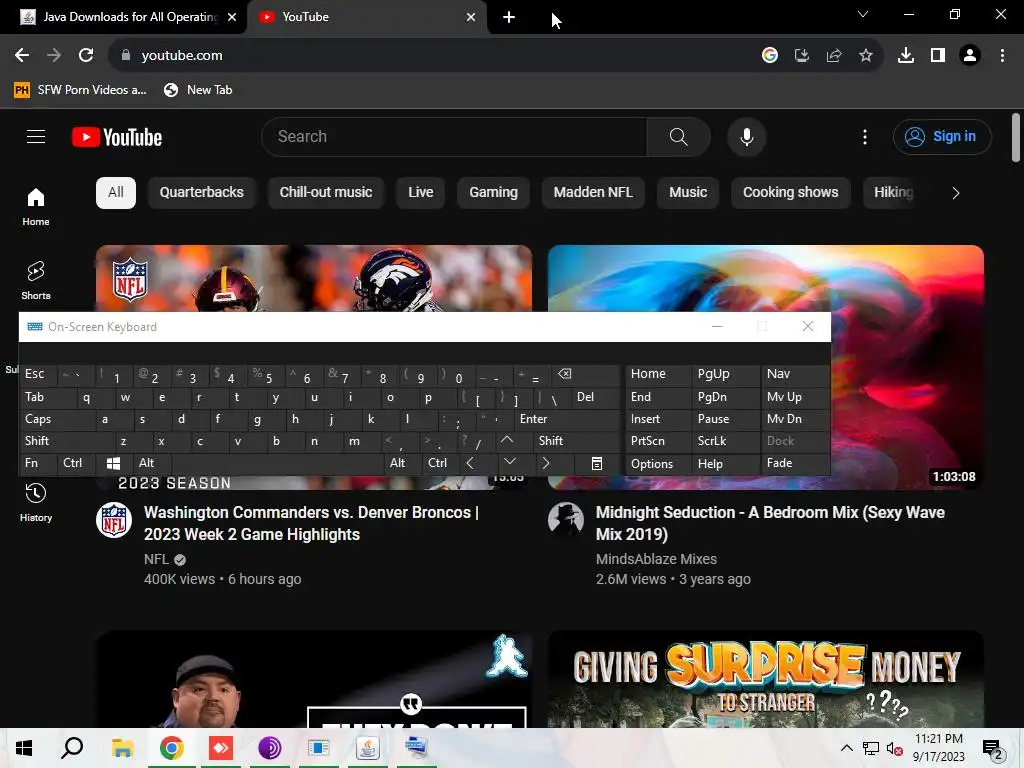Click the YouTube search magnifier button
Screen dimensions: 1024x768
tap(679, 136)
